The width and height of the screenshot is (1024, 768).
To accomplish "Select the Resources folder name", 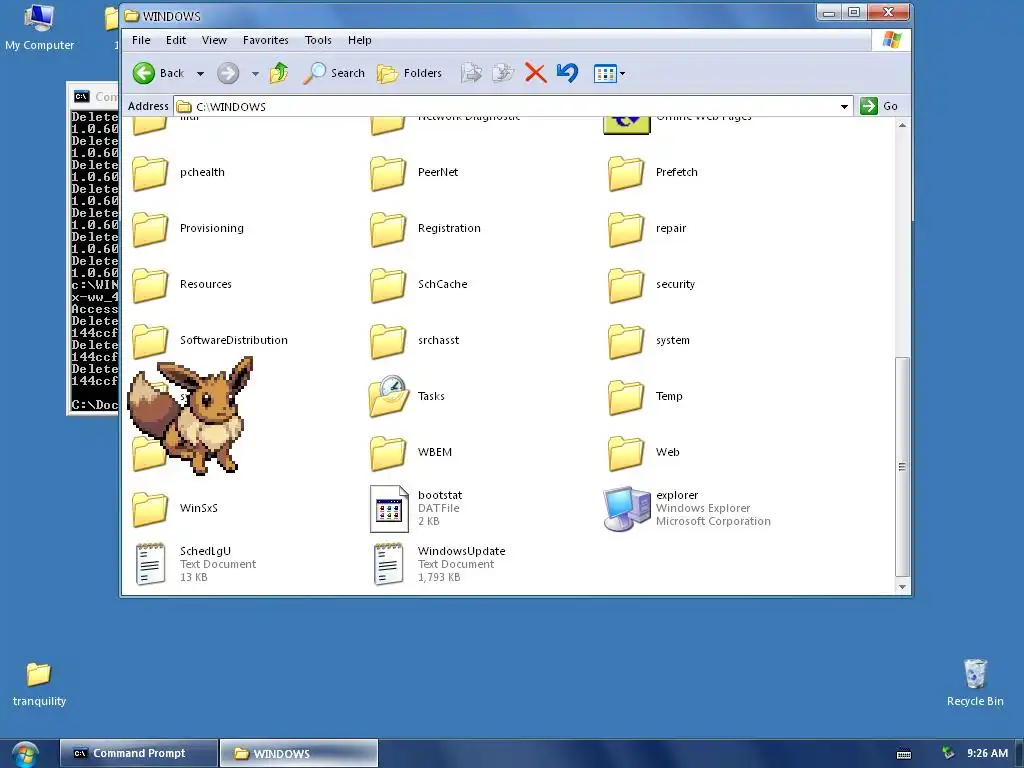I will click(206, 284).
